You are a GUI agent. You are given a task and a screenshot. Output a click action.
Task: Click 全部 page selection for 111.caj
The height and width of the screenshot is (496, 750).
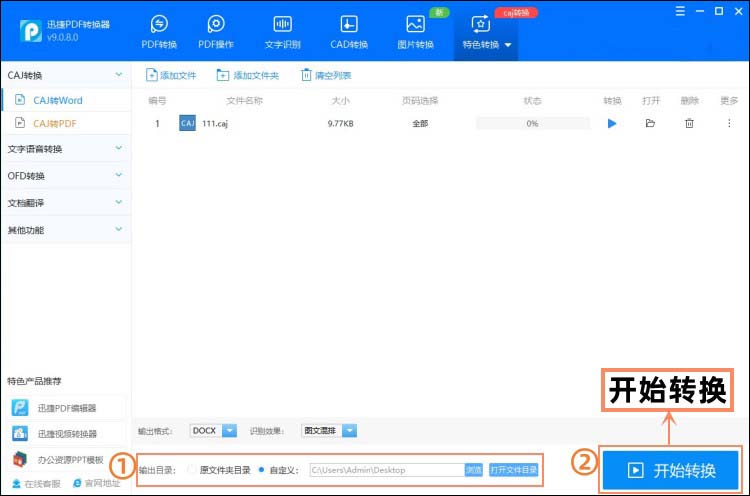(x=420, y=123)
